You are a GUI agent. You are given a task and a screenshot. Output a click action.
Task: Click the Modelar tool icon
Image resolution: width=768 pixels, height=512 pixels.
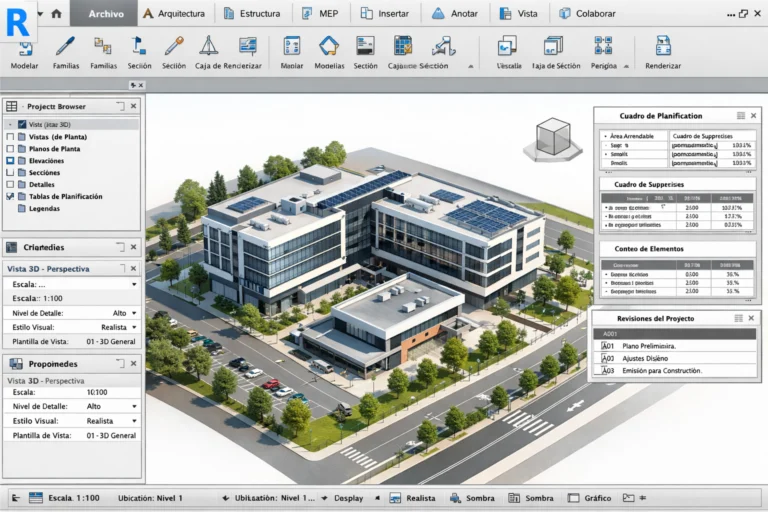point(25,48)
